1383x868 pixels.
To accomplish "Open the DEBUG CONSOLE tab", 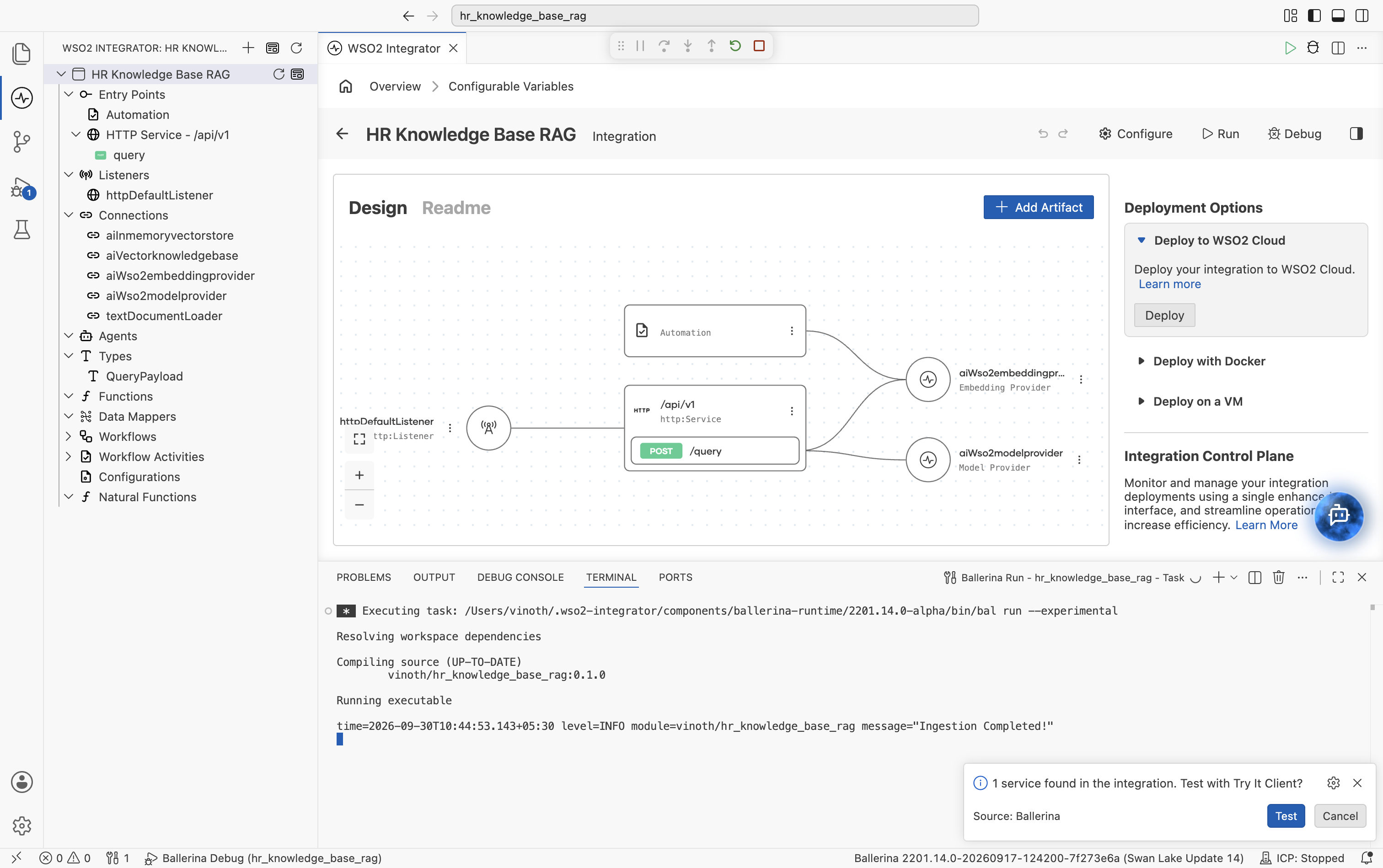I will pos(520,578).
